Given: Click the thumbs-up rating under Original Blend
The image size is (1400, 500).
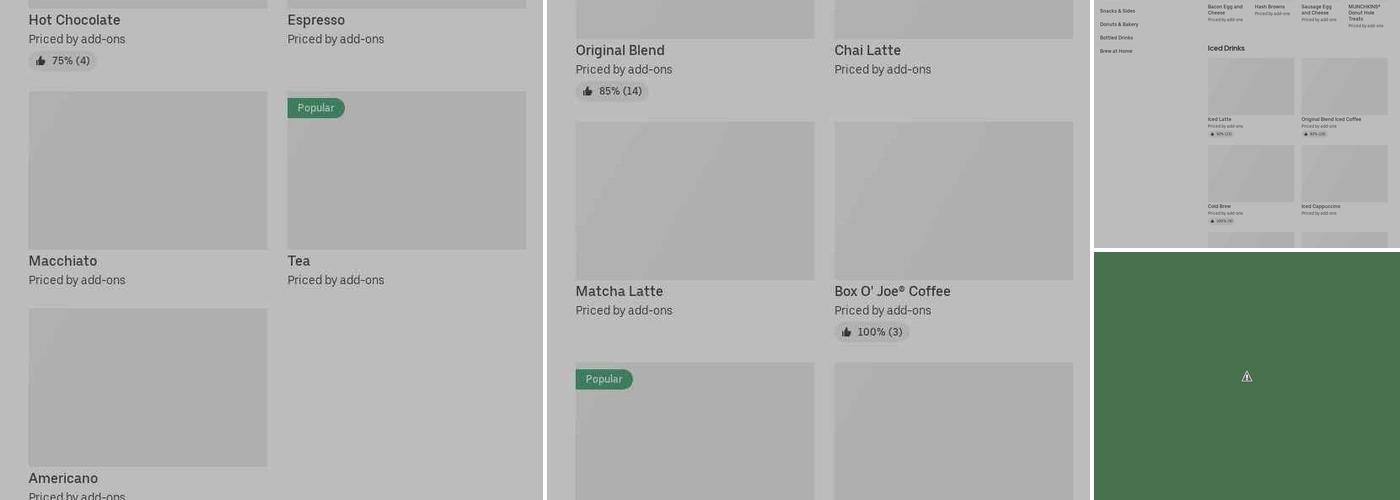Looking at the screenshot, I should [x=611, y=91].
